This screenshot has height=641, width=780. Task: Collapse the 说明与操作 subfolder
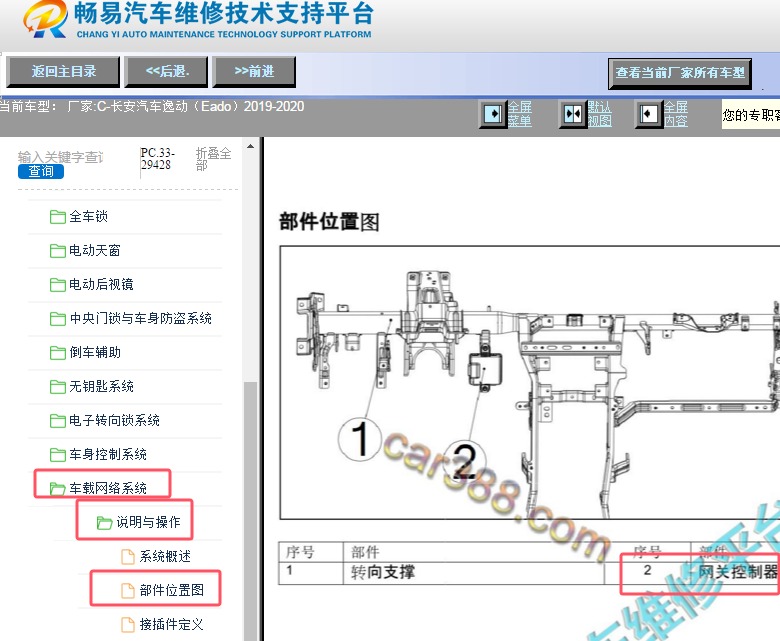click(148, 522)
